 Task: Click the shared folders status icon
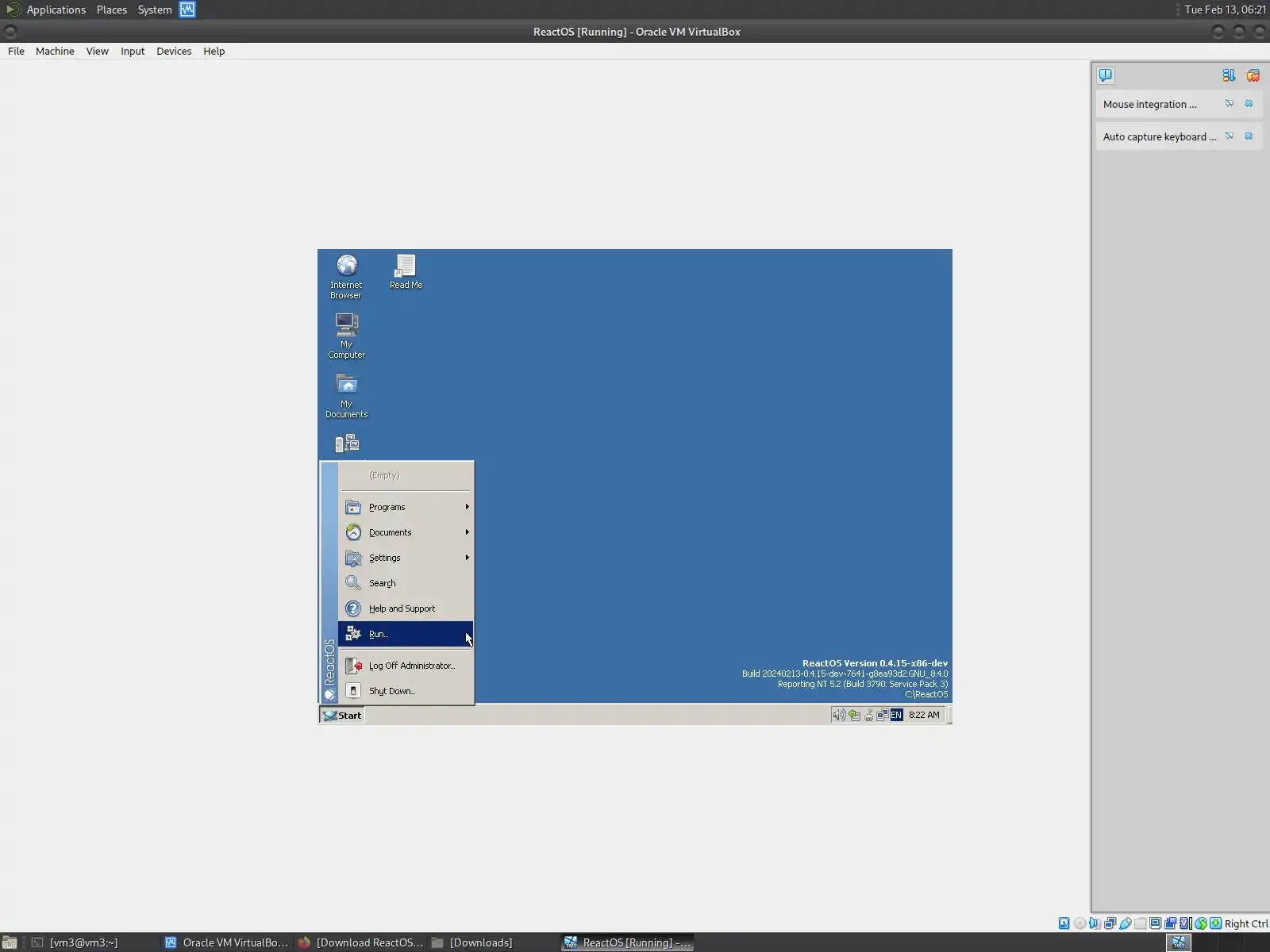pyautogui.click(x=1140, y=923)
